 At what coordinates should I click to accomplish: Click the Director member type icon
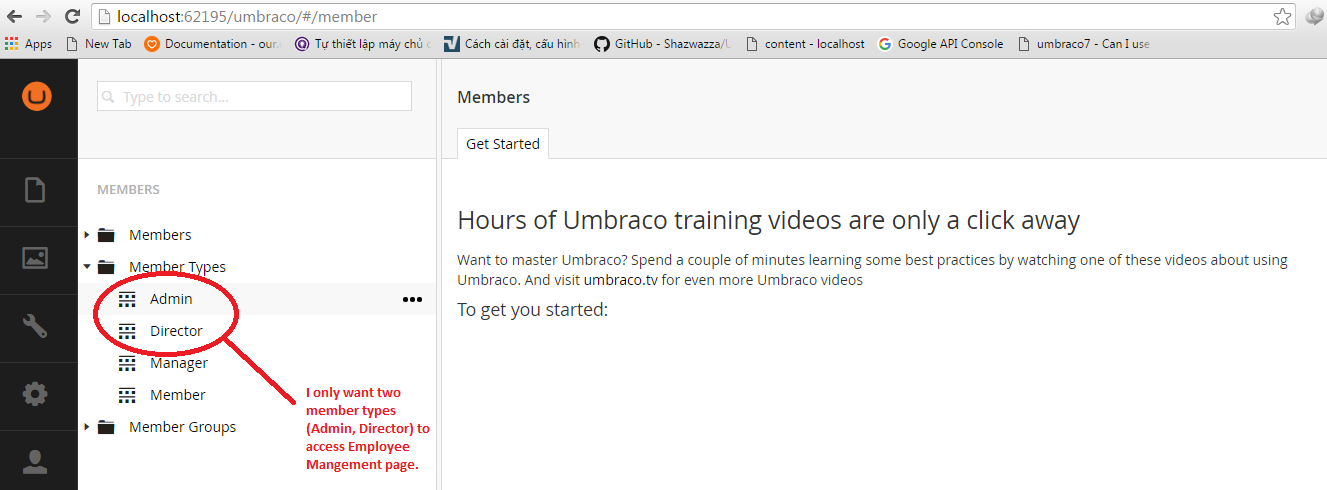pos(127,331)
